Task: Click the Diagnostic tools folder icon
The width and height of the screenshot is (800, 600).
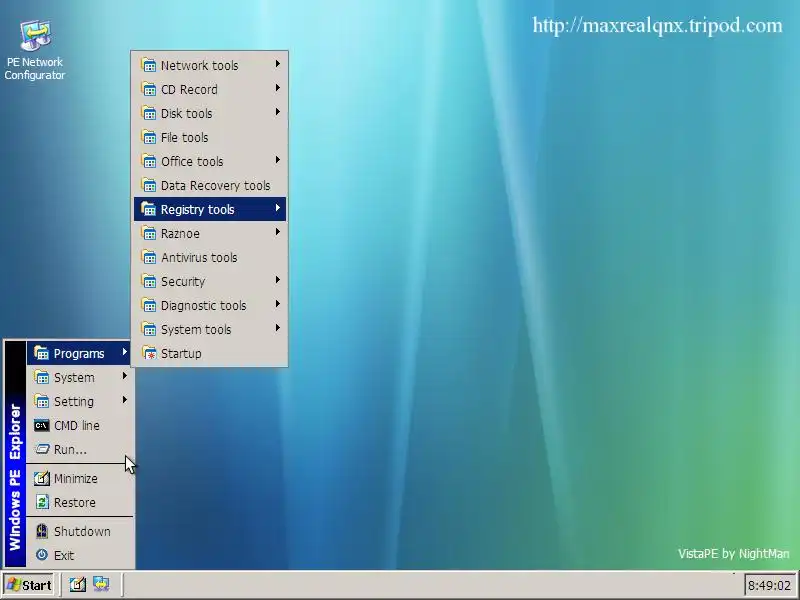Action: click(148, 305)
